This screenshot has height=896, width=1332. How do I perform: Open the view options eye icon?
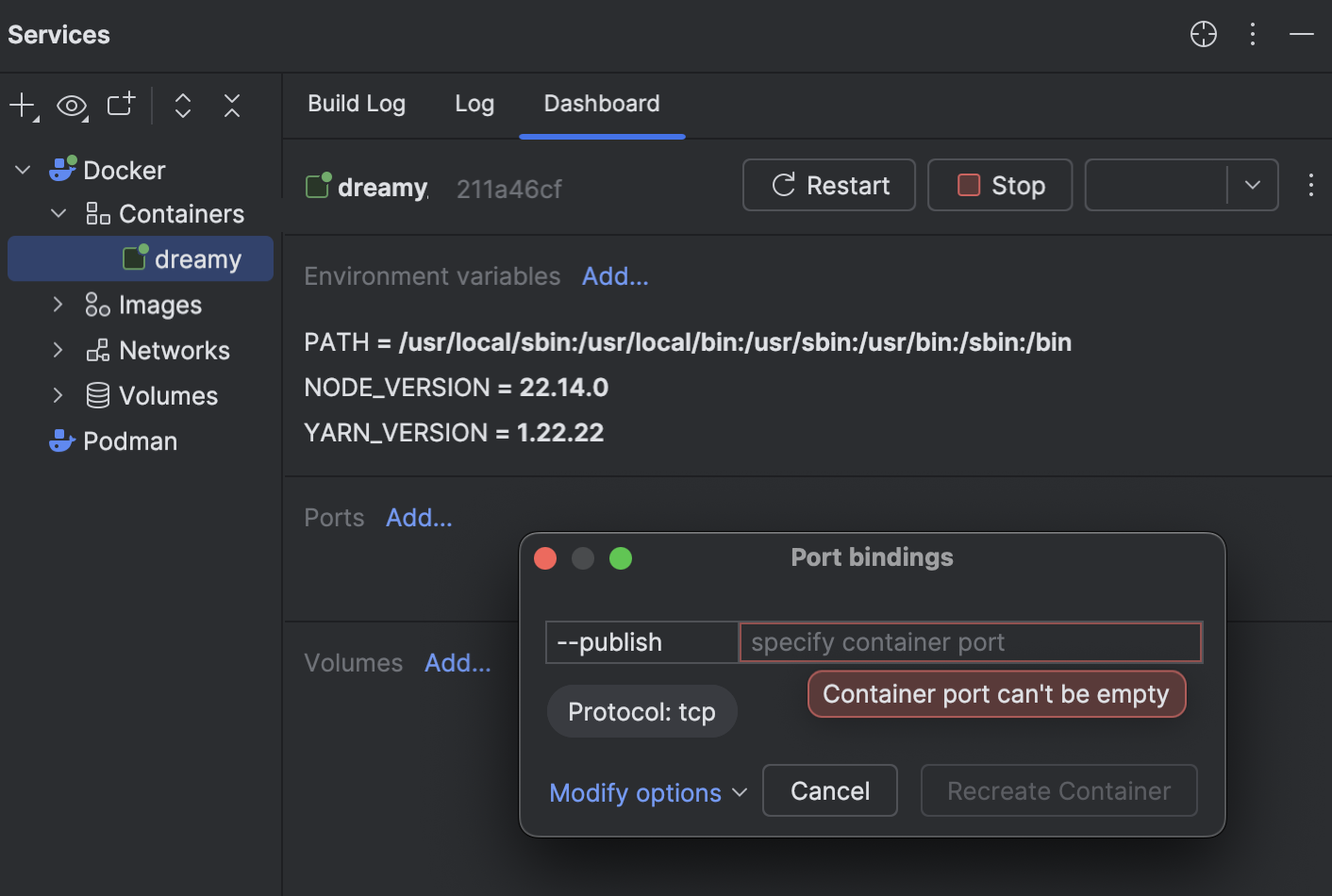tap(72, 106)
